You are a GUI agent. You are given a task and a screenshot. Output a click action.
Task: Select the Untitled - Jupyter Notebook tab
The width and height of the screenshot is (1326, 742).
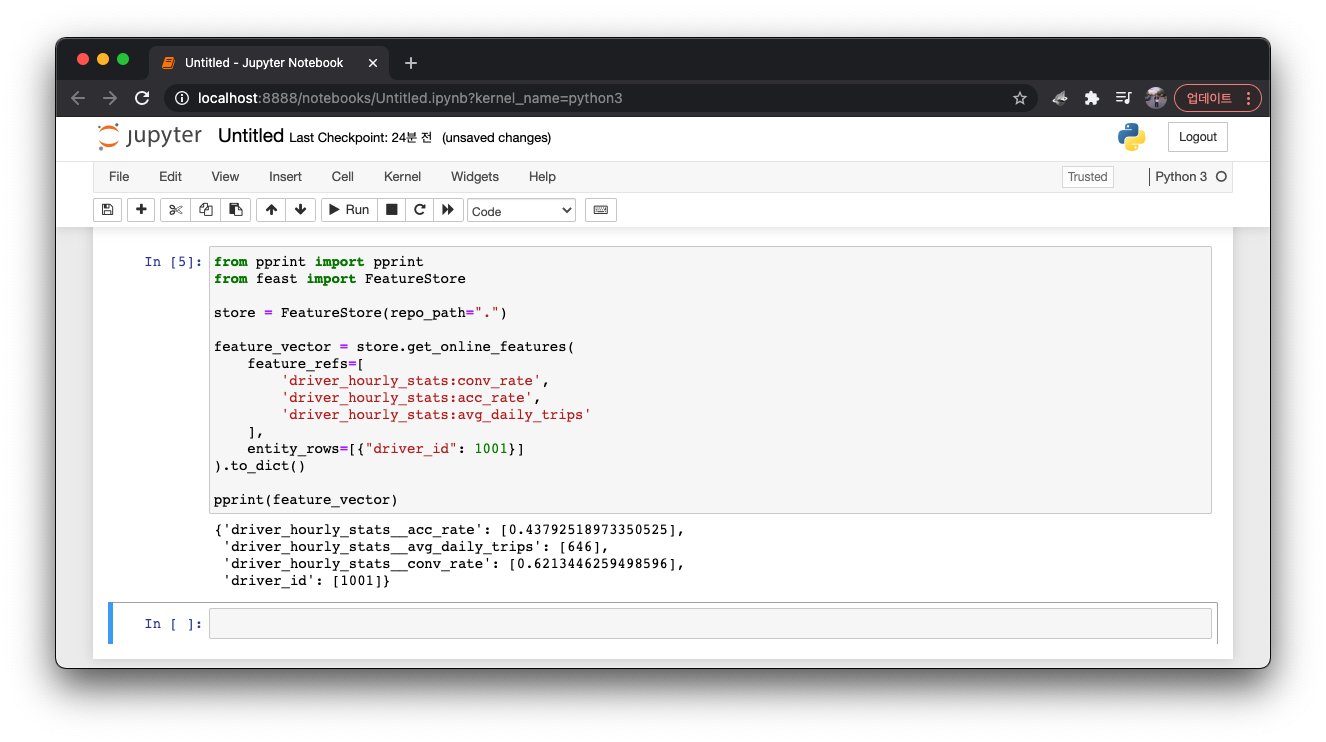coord(269,62)
